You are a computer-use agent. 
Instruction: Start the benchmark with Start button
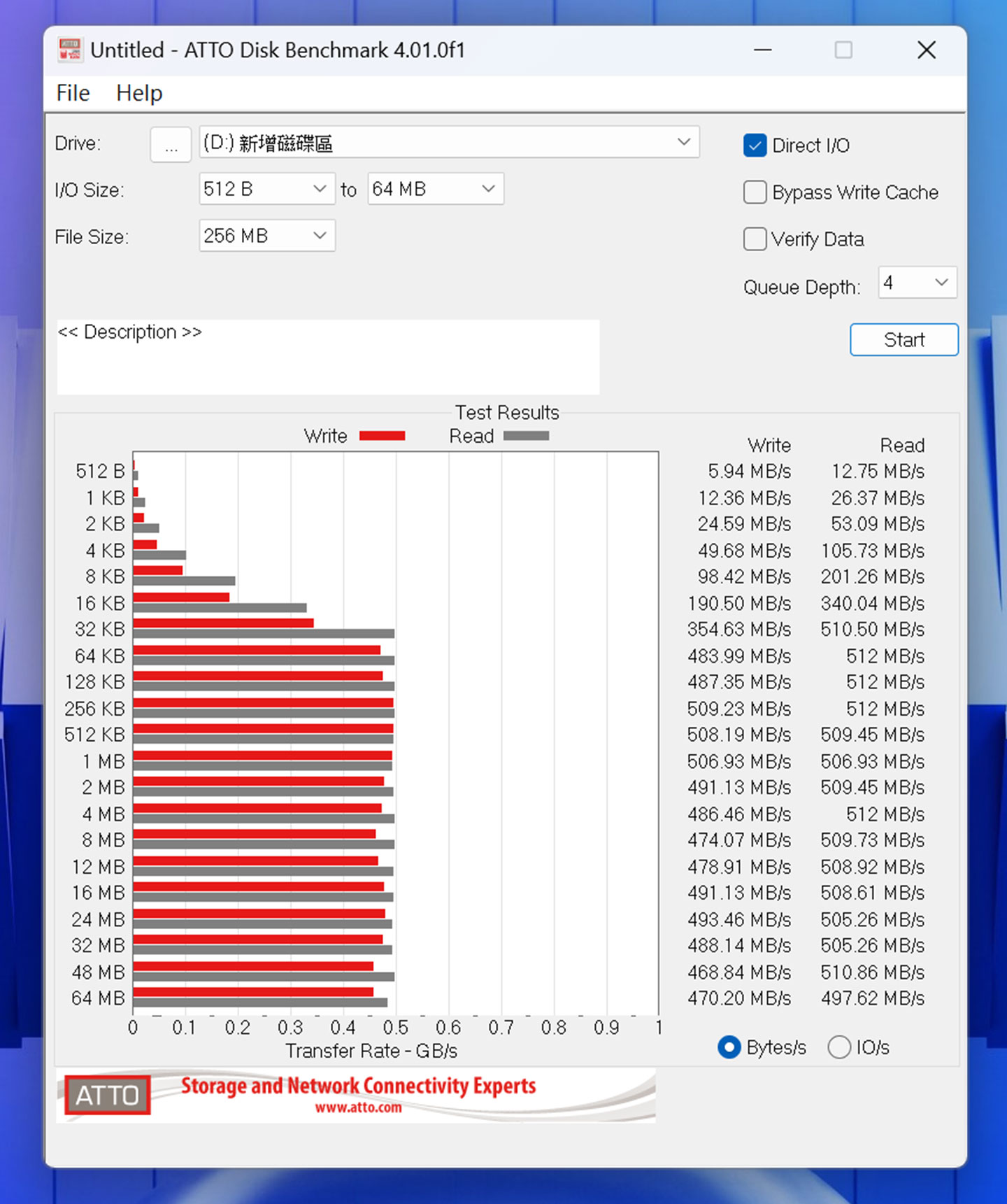click(904, 340)
